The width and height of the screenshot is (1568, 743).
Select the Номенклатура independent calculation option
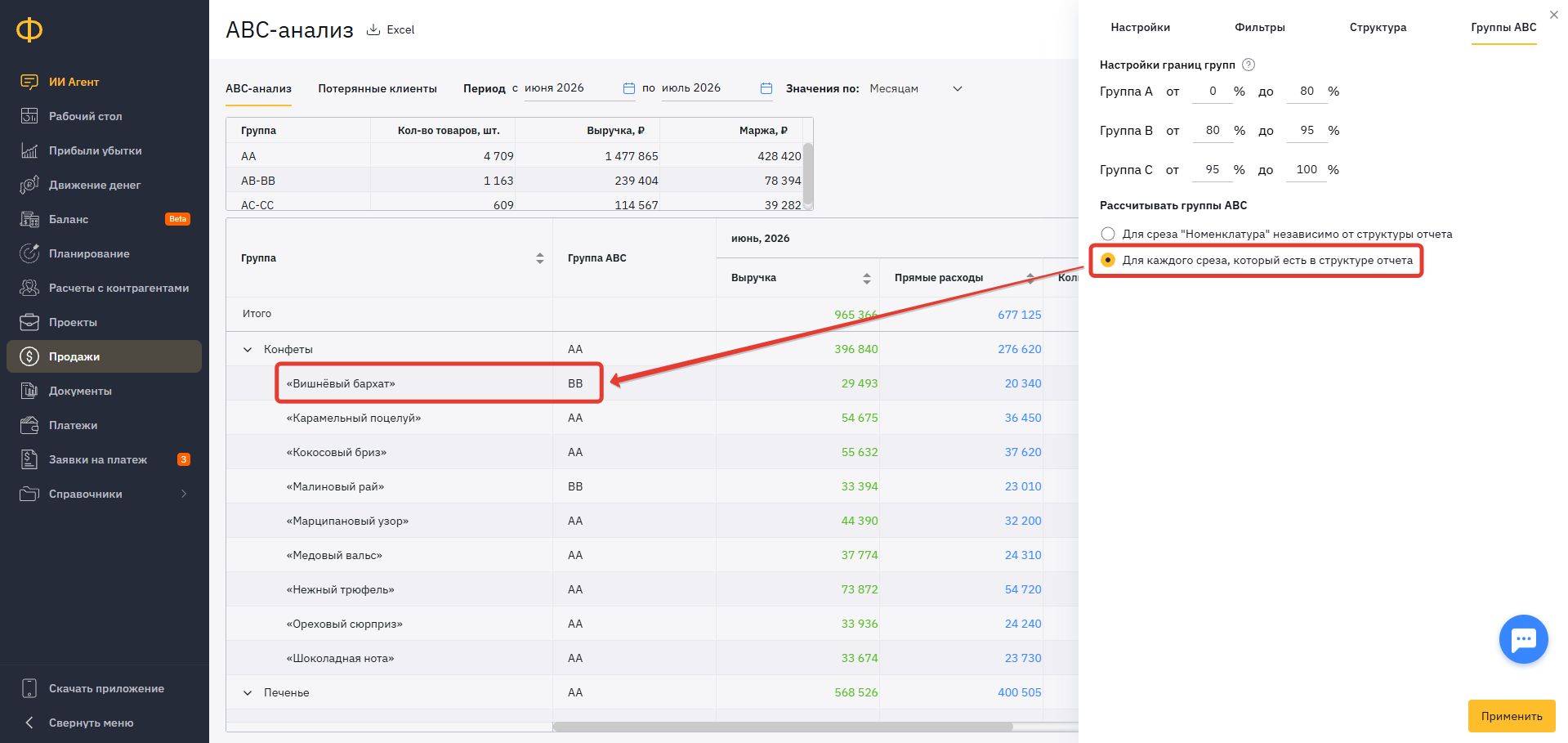point(1108,234)
